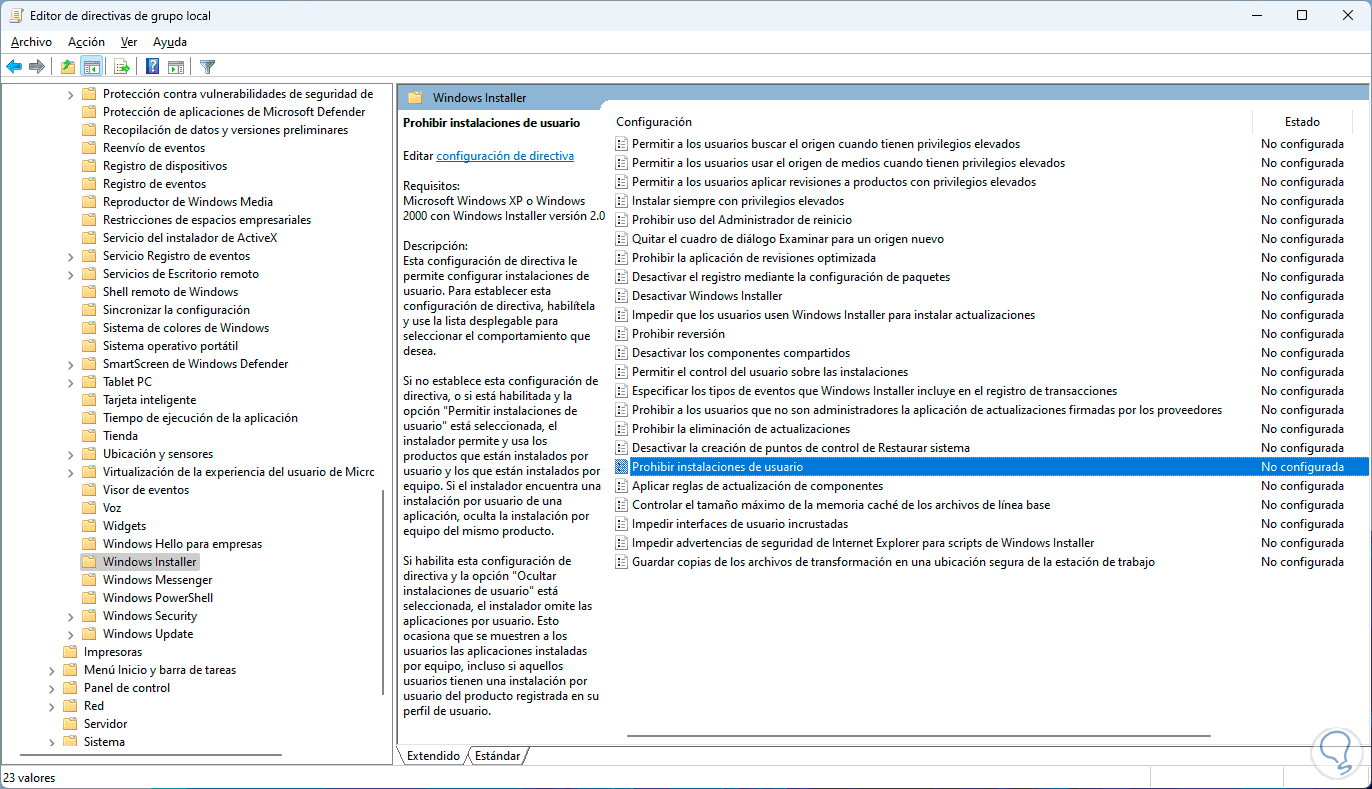Screen dimensions: 1372x789
Task: Click the app icon in the title bar
Action: point(16,15)
